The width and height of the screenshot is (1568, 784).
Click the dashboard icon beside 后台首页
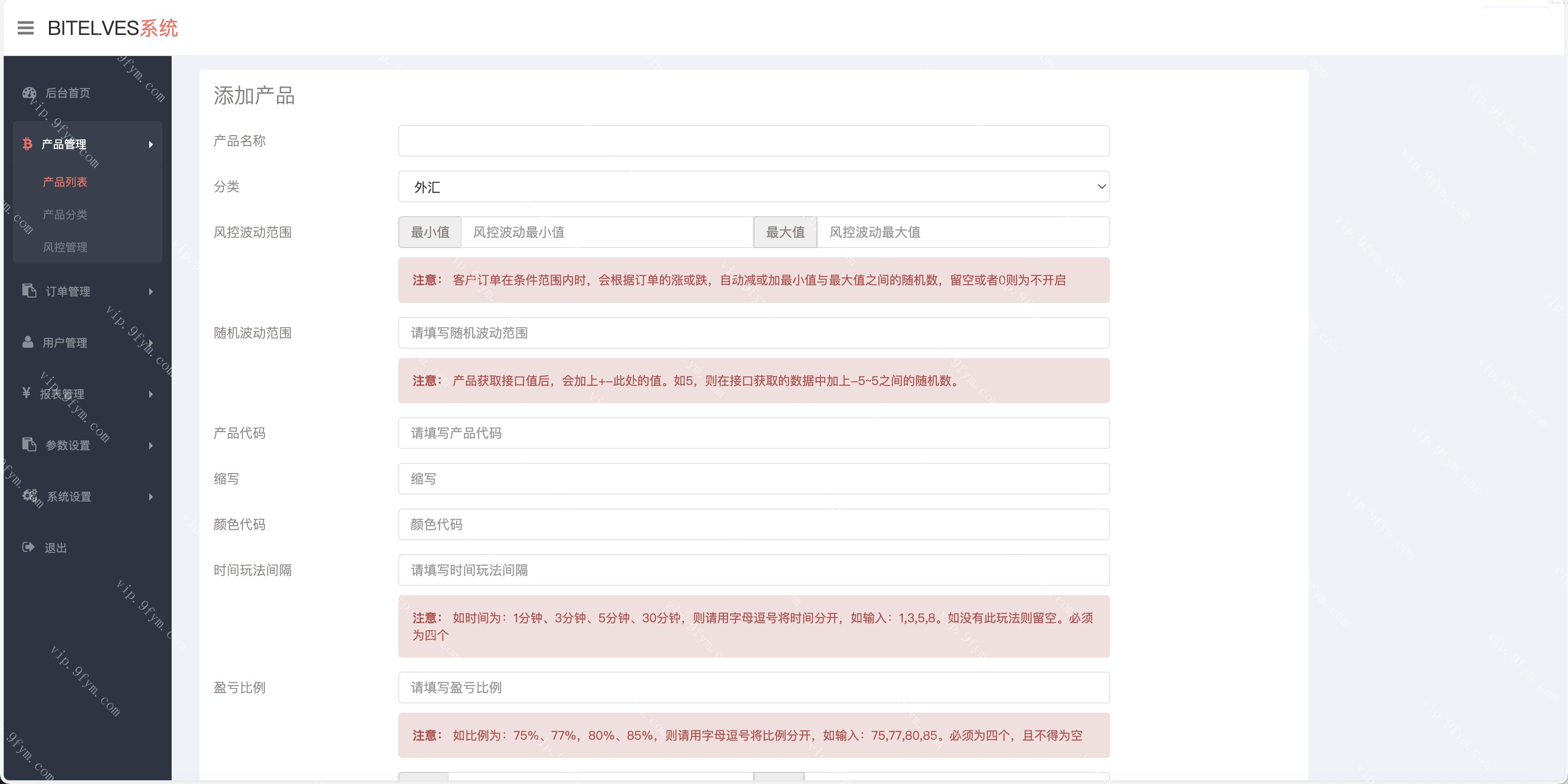pos(29,93)
